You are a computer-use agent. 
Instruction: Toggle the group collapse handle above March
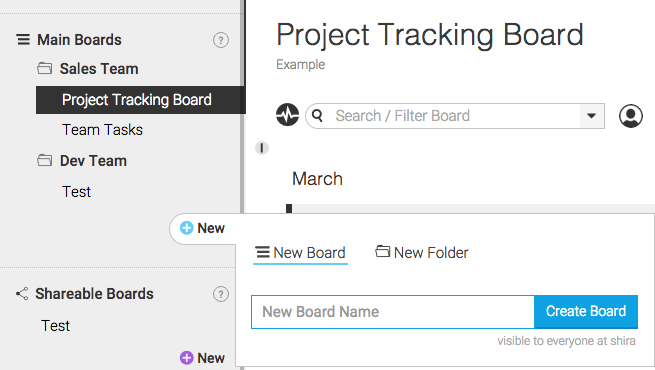(262, 148)
